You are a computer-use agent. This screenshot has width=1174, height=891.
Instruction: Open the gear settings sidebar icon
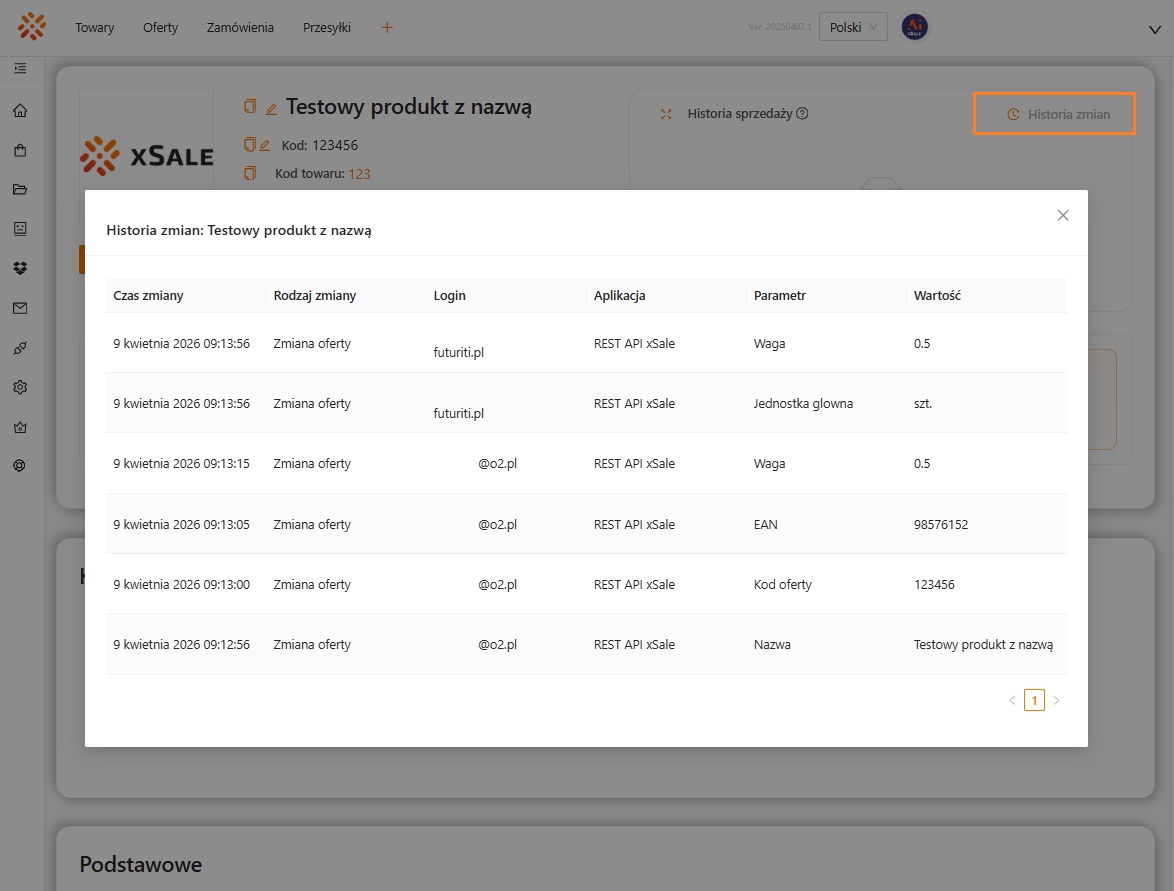20,387
